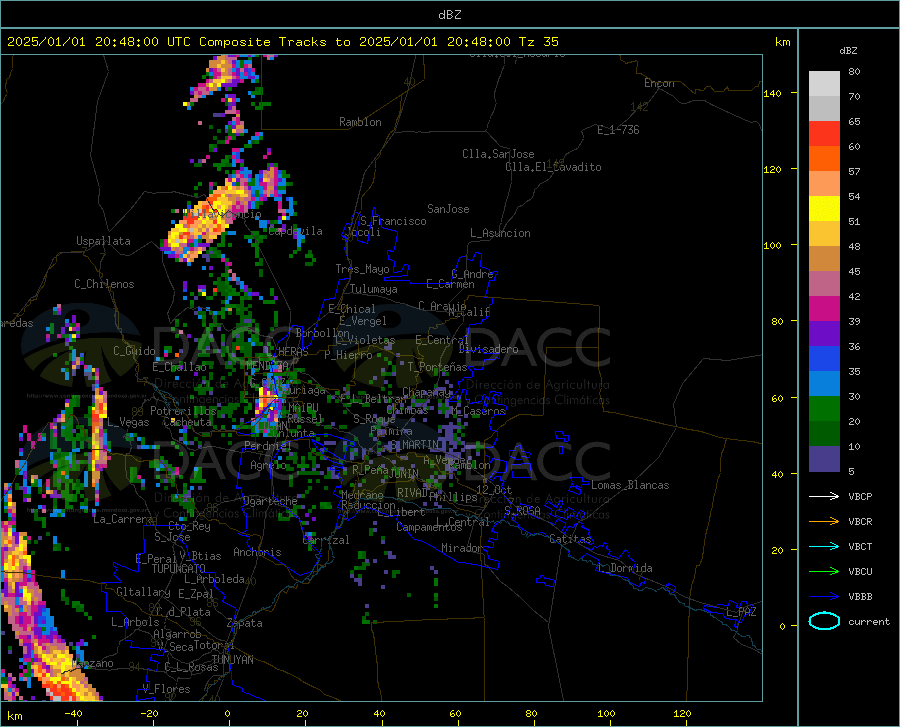Click the TUPUNGATO place label
This screenshot has height=727, width=900.
[x=179, y=569]
